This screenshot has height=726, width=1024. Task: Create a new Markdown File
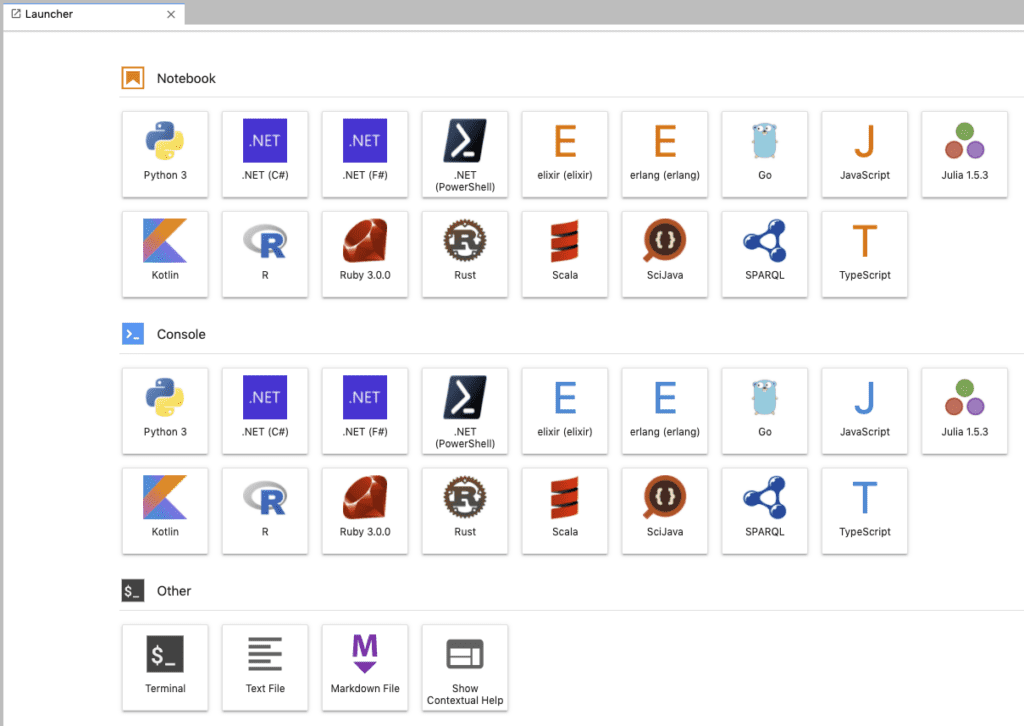[365, 667]
